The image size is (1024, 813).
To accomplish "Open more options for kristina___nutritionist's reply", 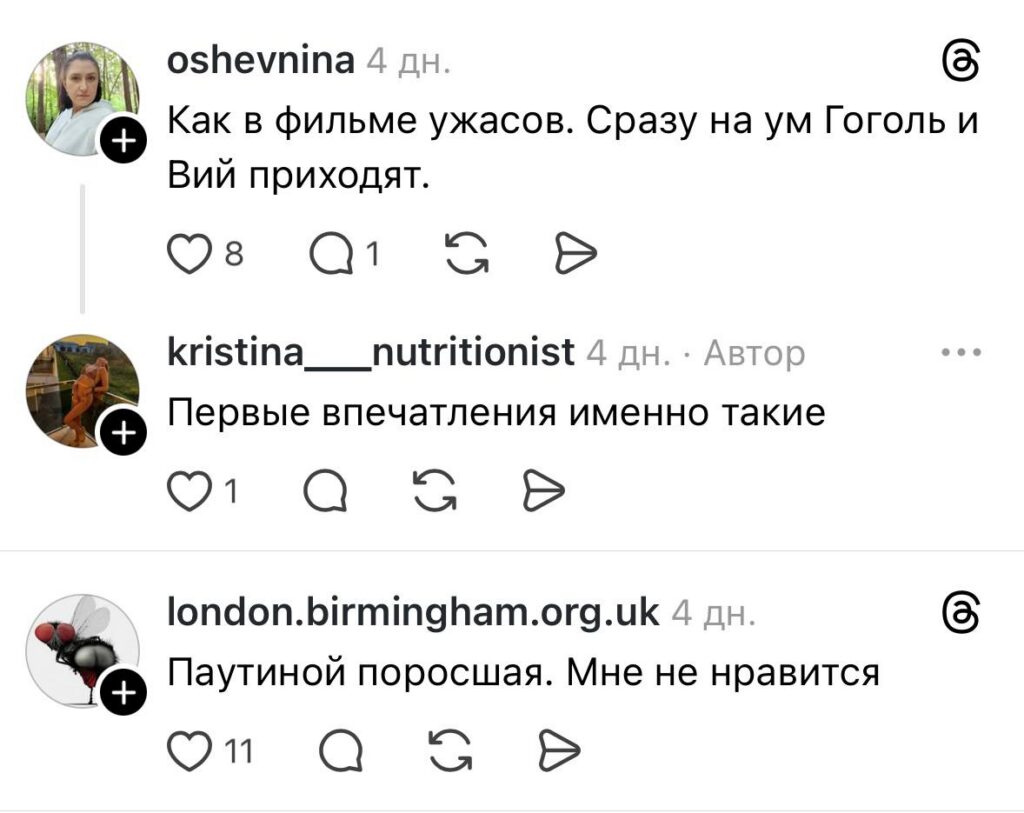I will (x=962, y=353).
